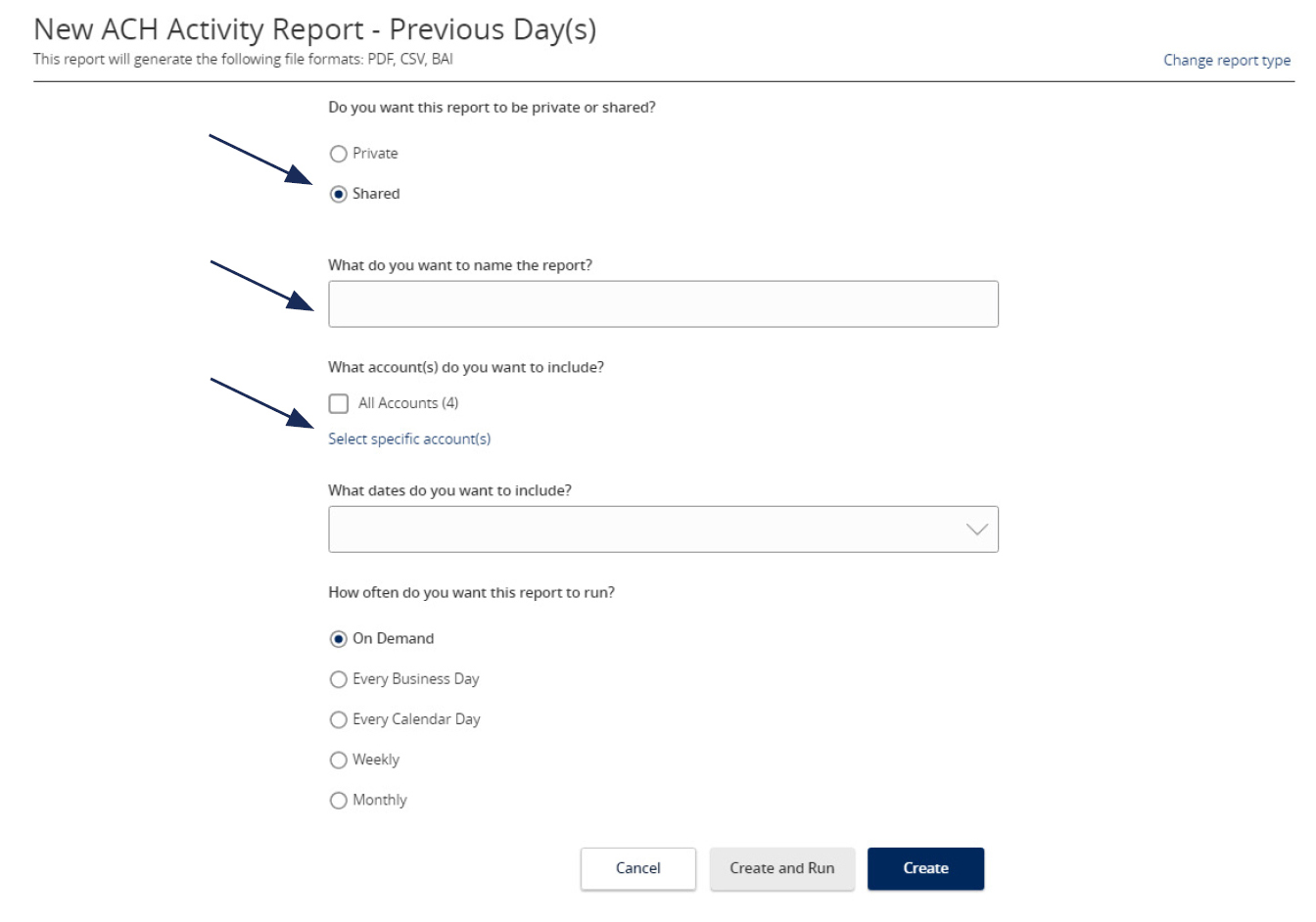Viewport: 1316px width, 922px height.
Task: Click the Change report type link
Action: (1226, 60)
